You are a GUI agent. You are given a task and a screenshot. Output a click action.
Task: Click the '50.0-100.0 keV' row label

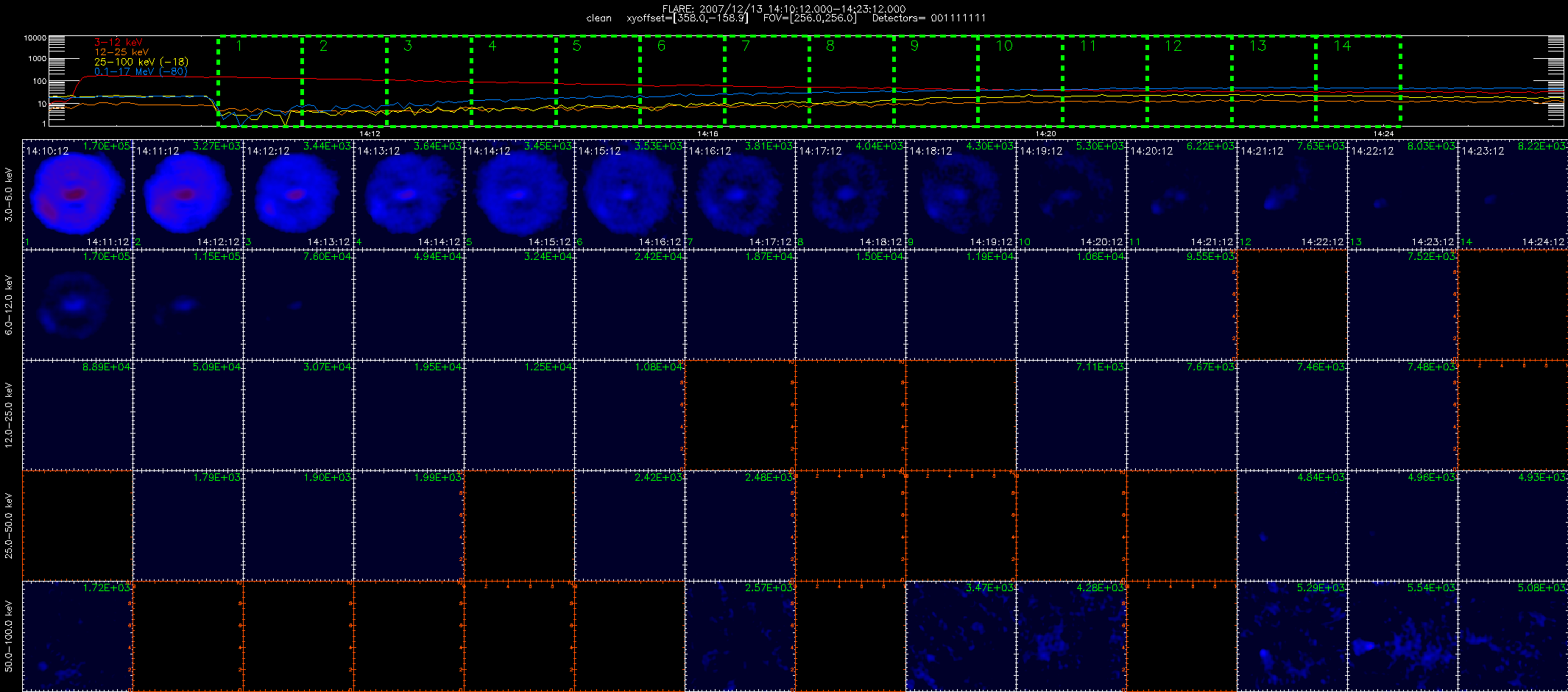click(x=9, y=636)
